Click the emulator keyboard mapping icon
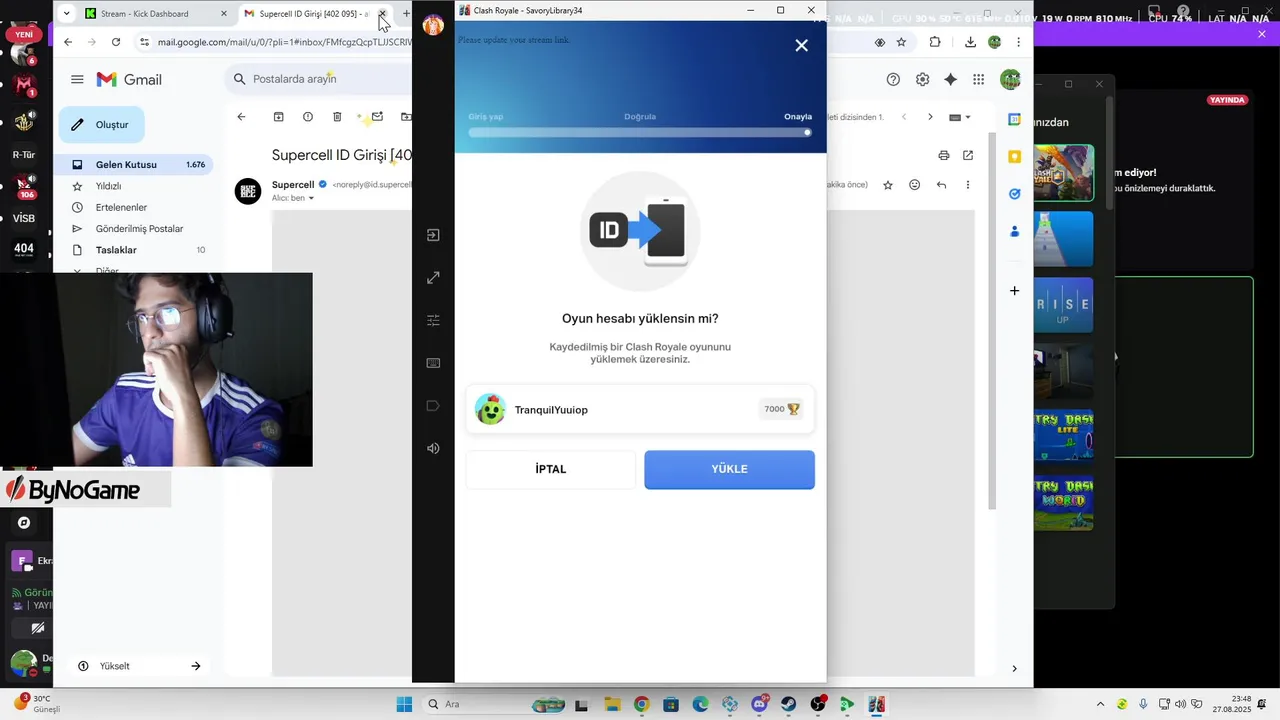 click(433, 363)
